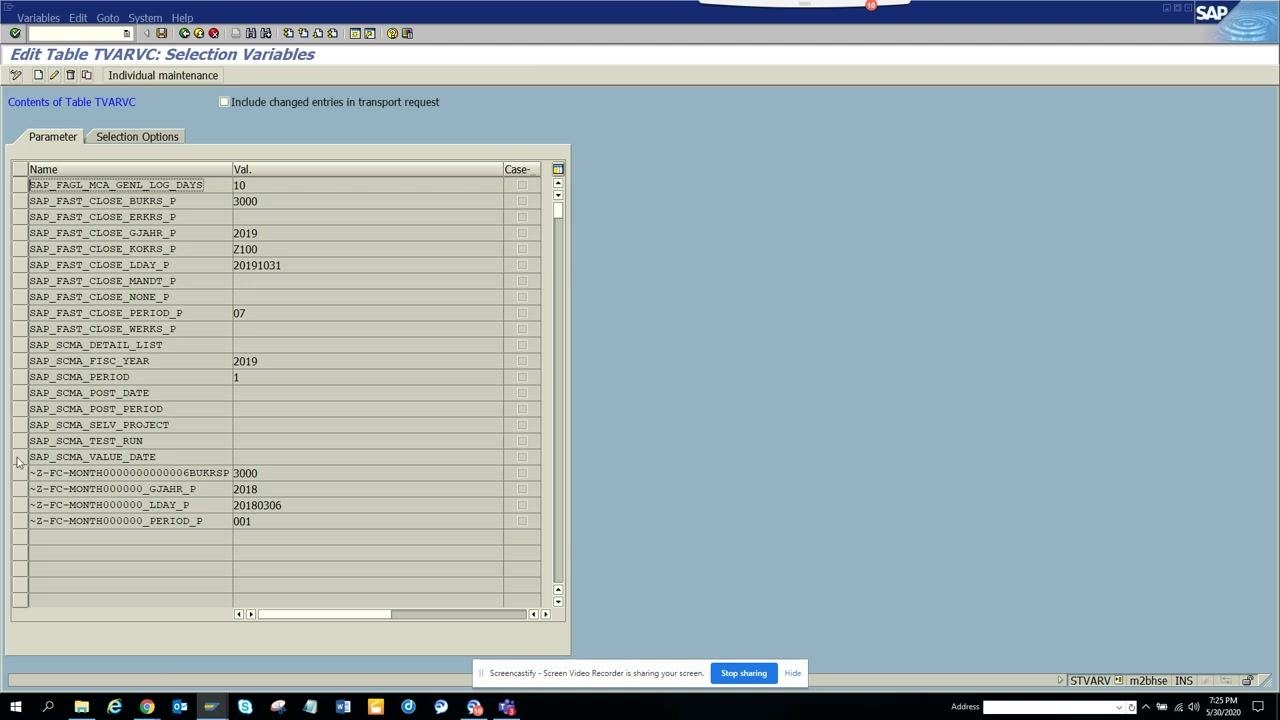Click the Windows Start button

[x=15, y=707]
